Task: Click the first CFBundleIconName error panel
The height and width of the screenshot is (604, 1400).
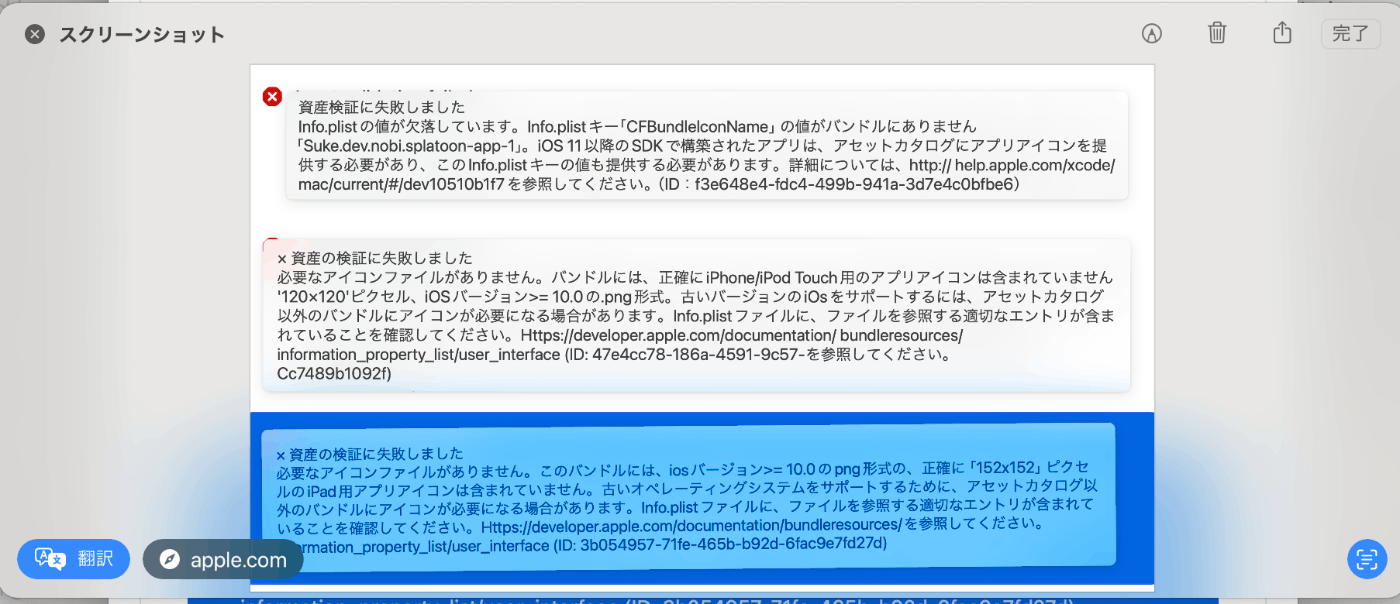Action: (x=700, y=145)
